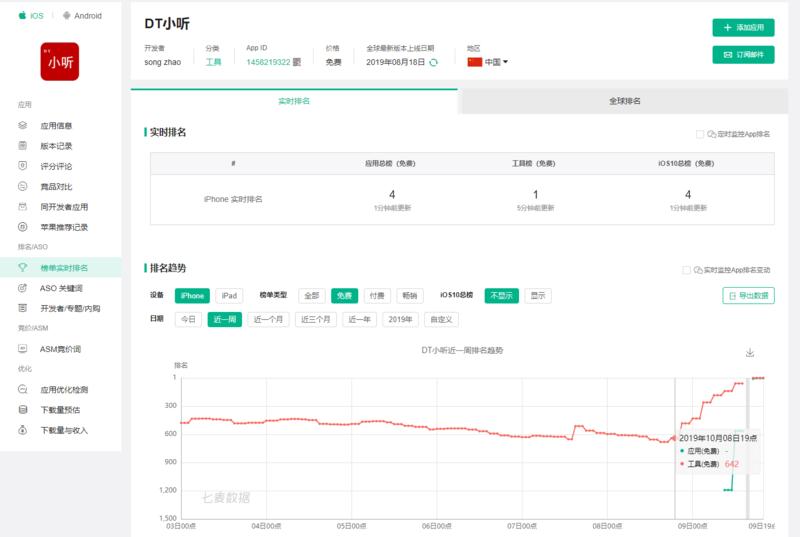Export data with 导出数据 button
The height and width of the screenshot is (537, 800).
[x=748, y=296]
